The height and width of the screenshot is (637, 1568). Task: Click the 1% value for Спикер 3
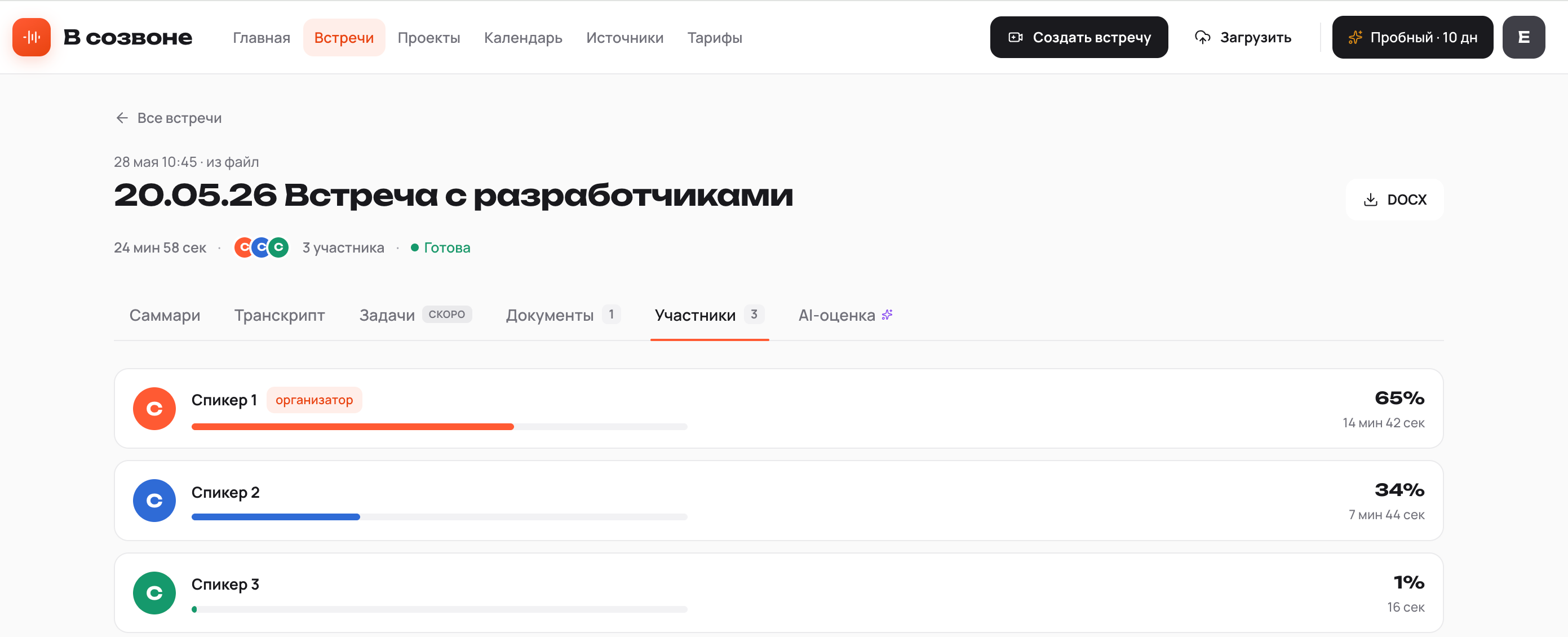click(x=1408, y=583)
